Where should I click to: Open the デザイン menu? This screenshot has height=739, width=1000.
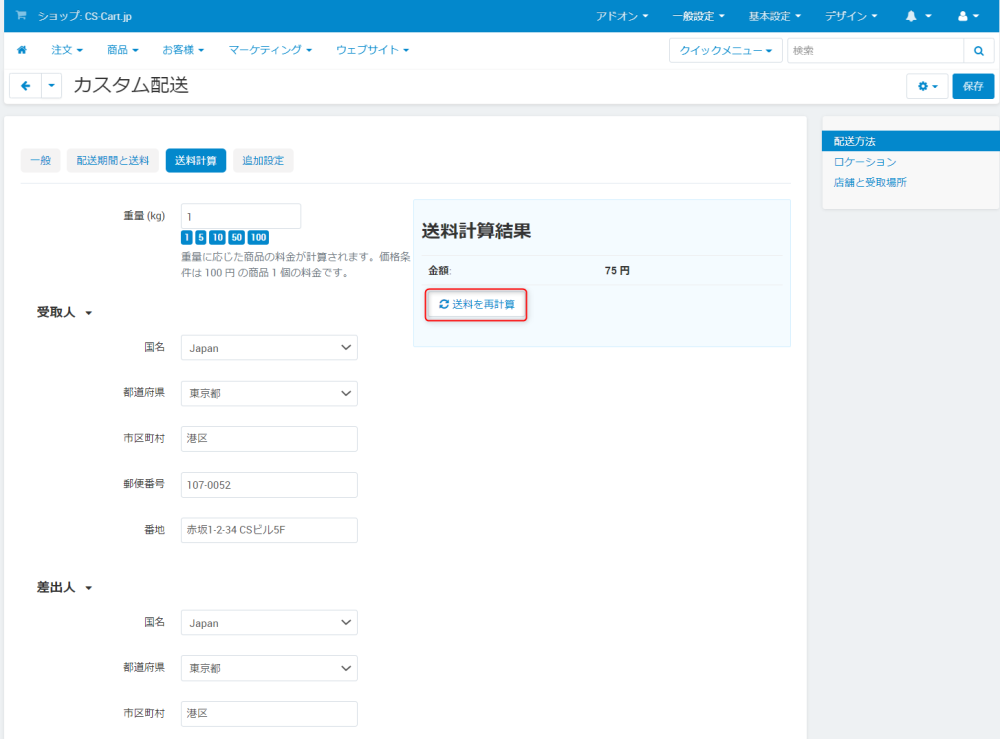tap(851, 16)
